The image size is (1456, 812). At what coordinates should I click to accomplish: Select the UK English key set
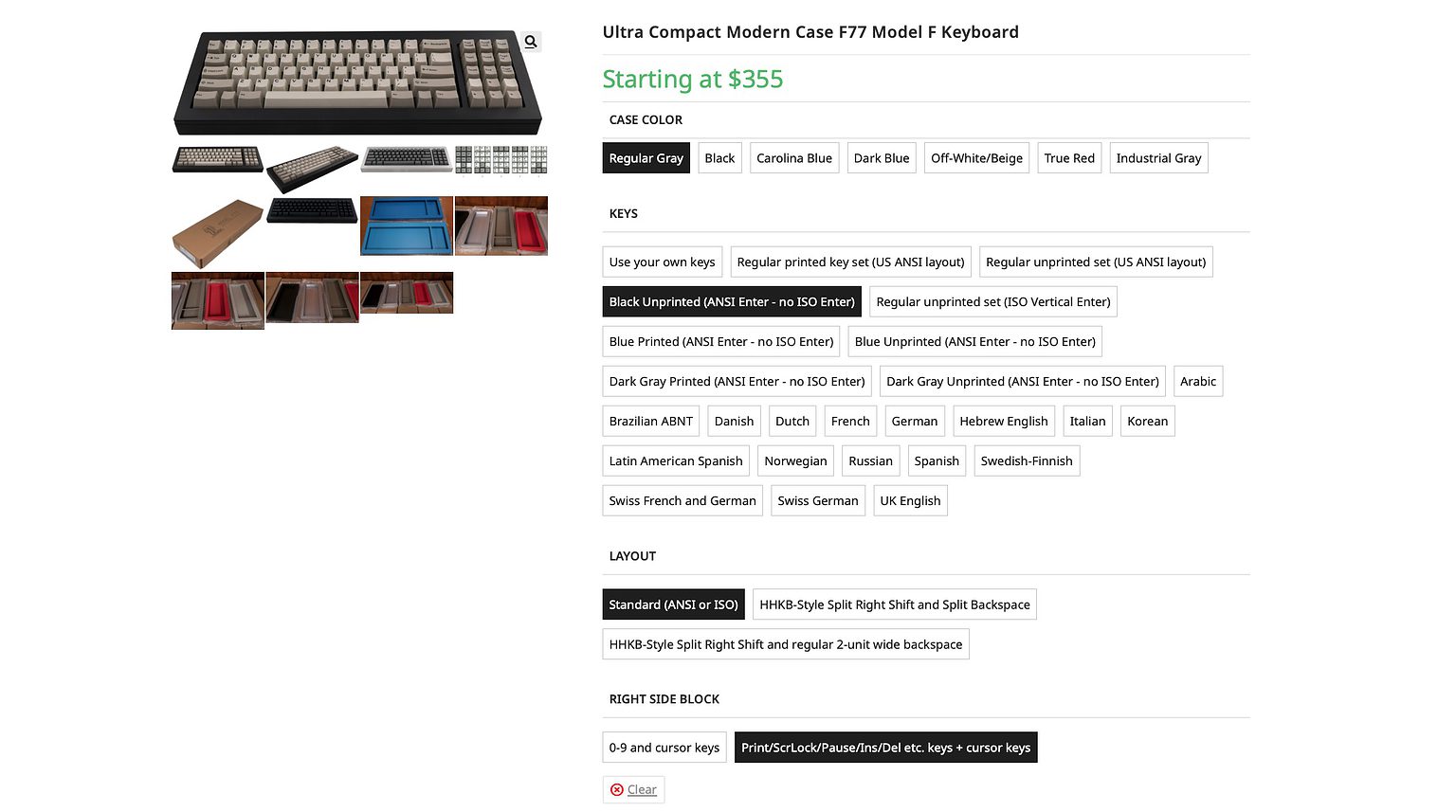pyautogui.click(x=910, y=500)
